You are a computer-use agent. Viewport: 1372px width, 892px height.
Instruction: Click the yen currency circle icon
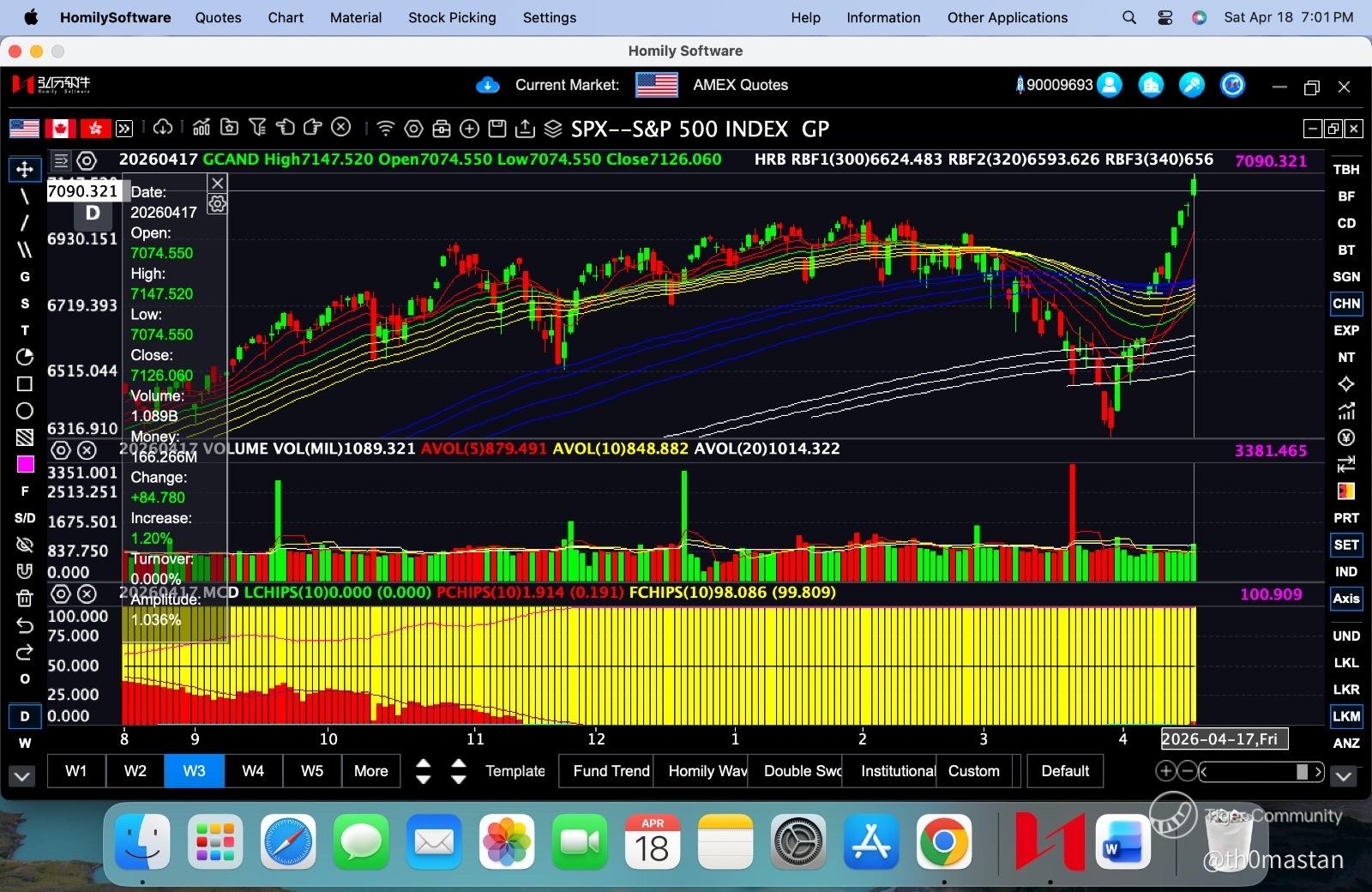pyautogui.click(x=1346, y=437)
